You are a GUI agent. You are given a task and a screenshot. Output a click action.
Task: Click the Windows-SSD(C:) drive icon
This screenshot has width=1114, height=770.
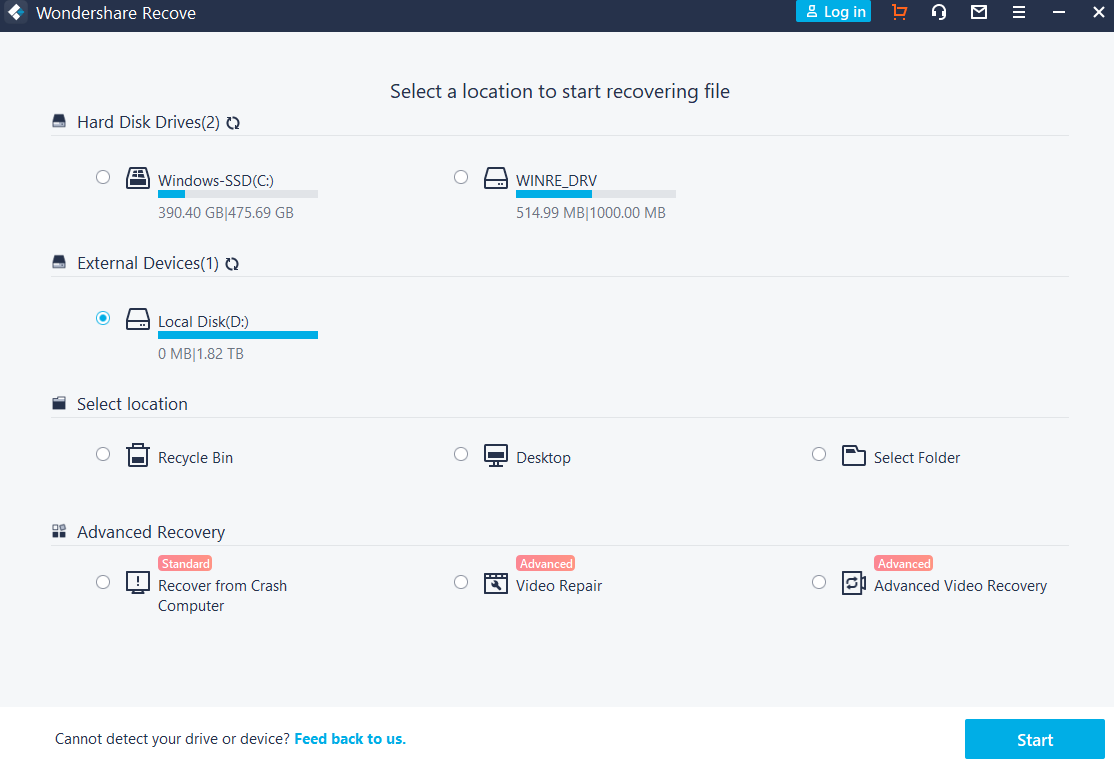coord(138,178)
